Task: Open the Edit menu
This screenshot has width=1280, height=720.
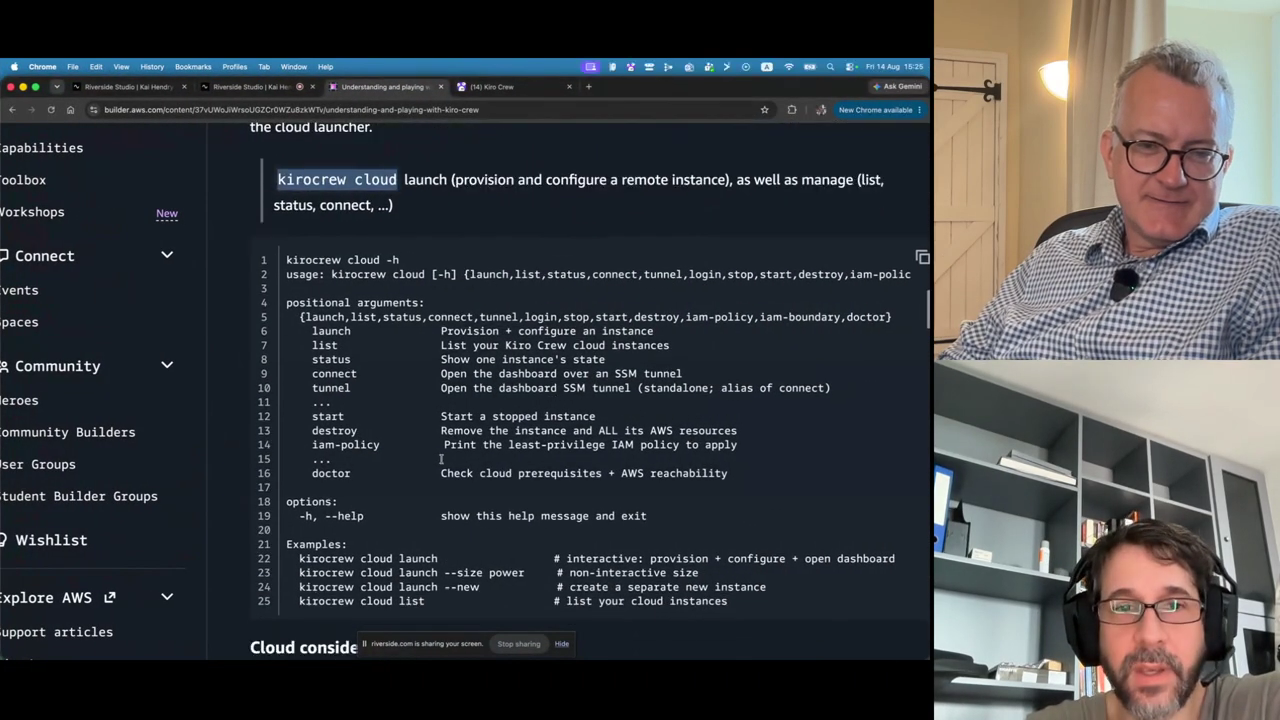Action: (96, 67)
